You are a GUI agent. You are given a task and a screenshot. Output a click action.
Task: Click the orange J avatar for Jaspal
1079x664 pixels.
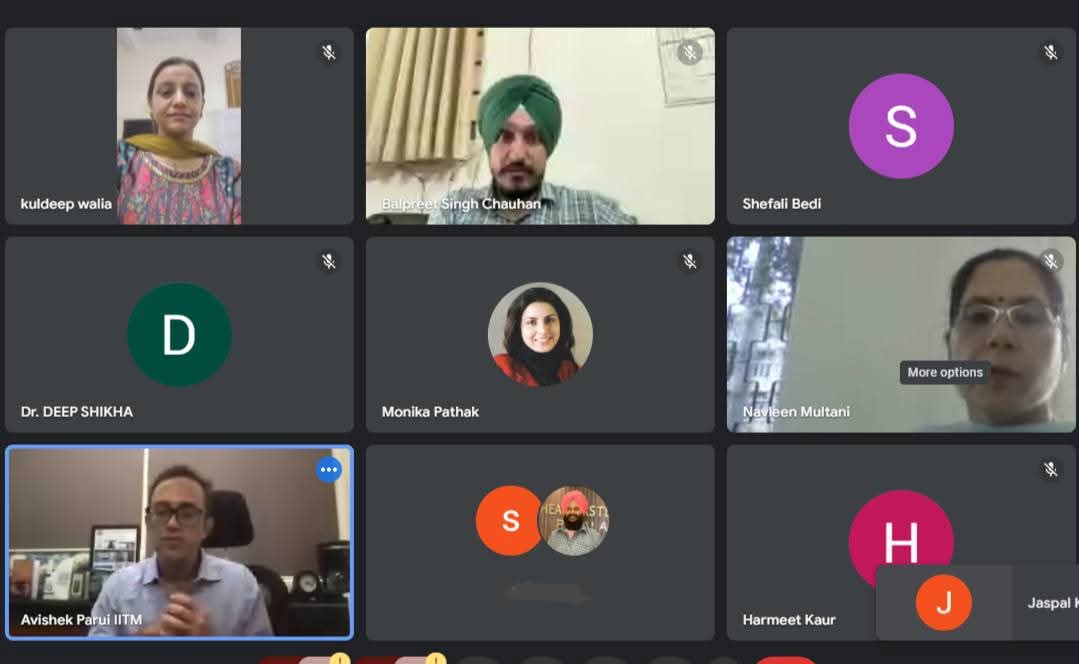point(943,603)
